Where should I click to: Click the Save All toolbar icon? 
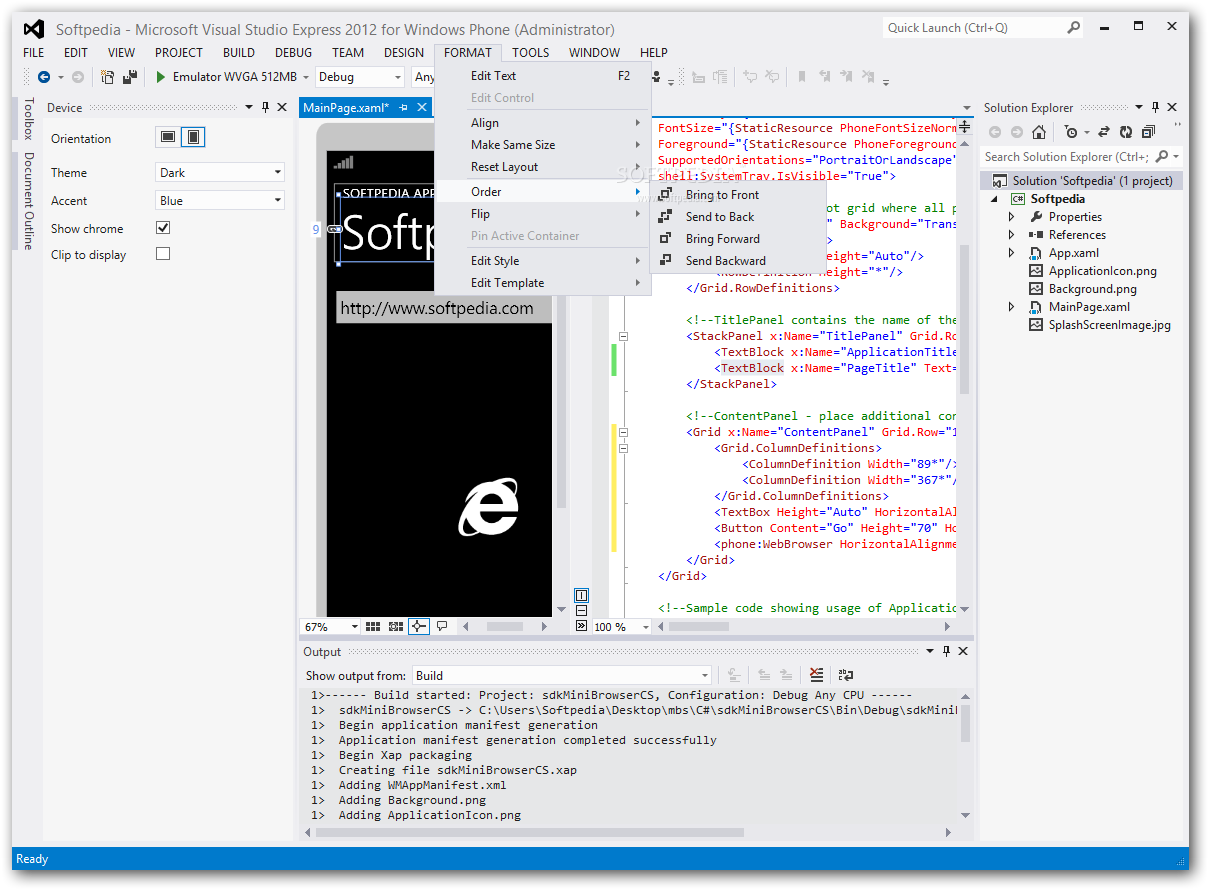[x=131, y=77]
